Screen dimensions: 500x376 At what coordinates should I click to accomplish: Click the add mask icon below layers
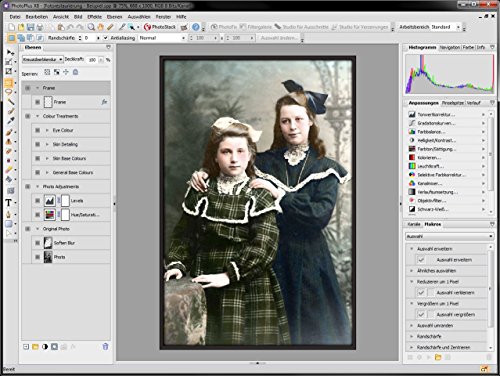54,347
